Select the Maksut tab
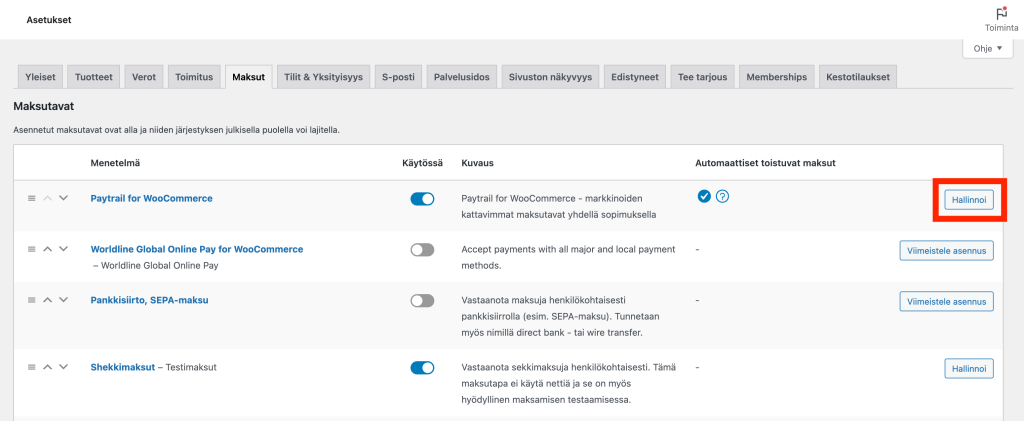This screenshot has height=421, width=1024. (x=248, y=77)
